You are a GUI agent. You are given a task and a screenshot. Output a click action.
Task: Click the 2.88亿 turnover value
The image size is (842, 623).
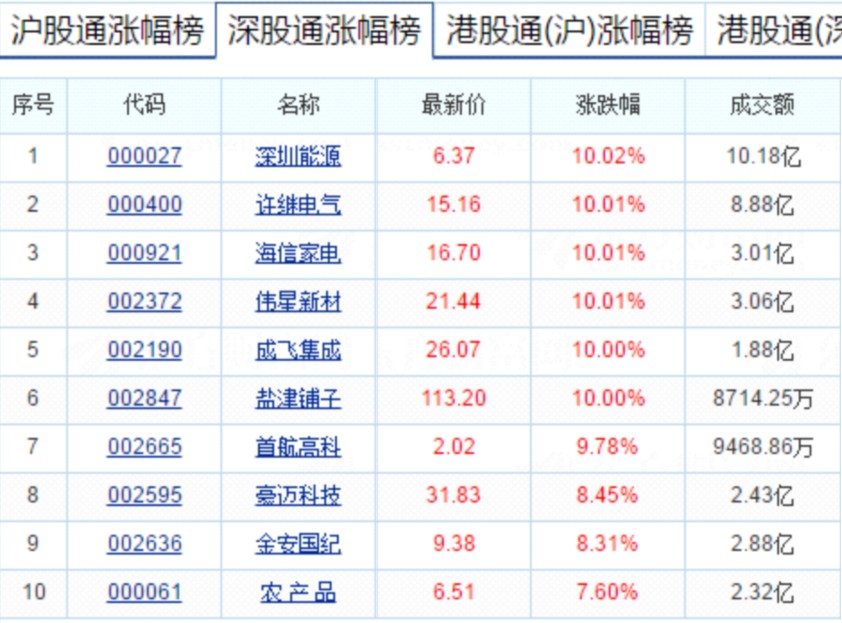(x=763, y=544)
